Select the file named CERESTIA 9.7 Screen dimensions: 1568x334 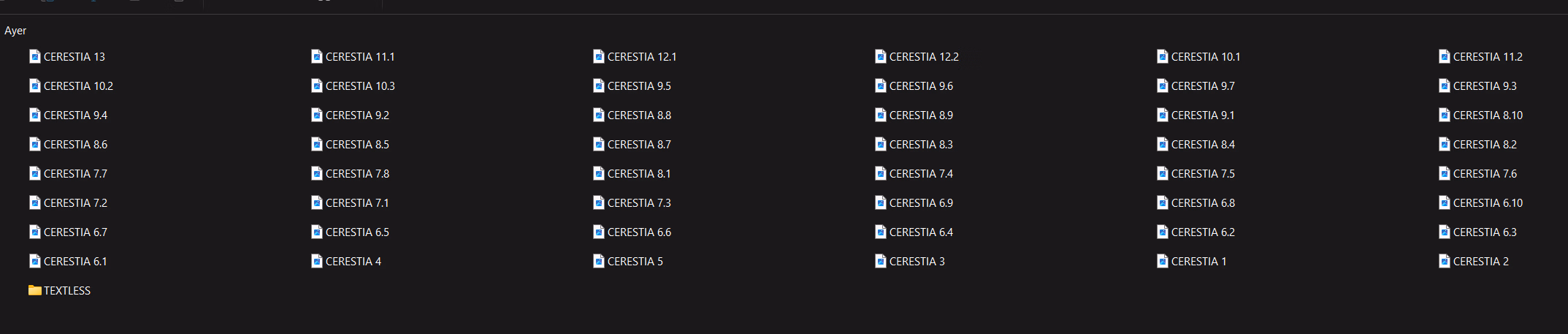1196,86
